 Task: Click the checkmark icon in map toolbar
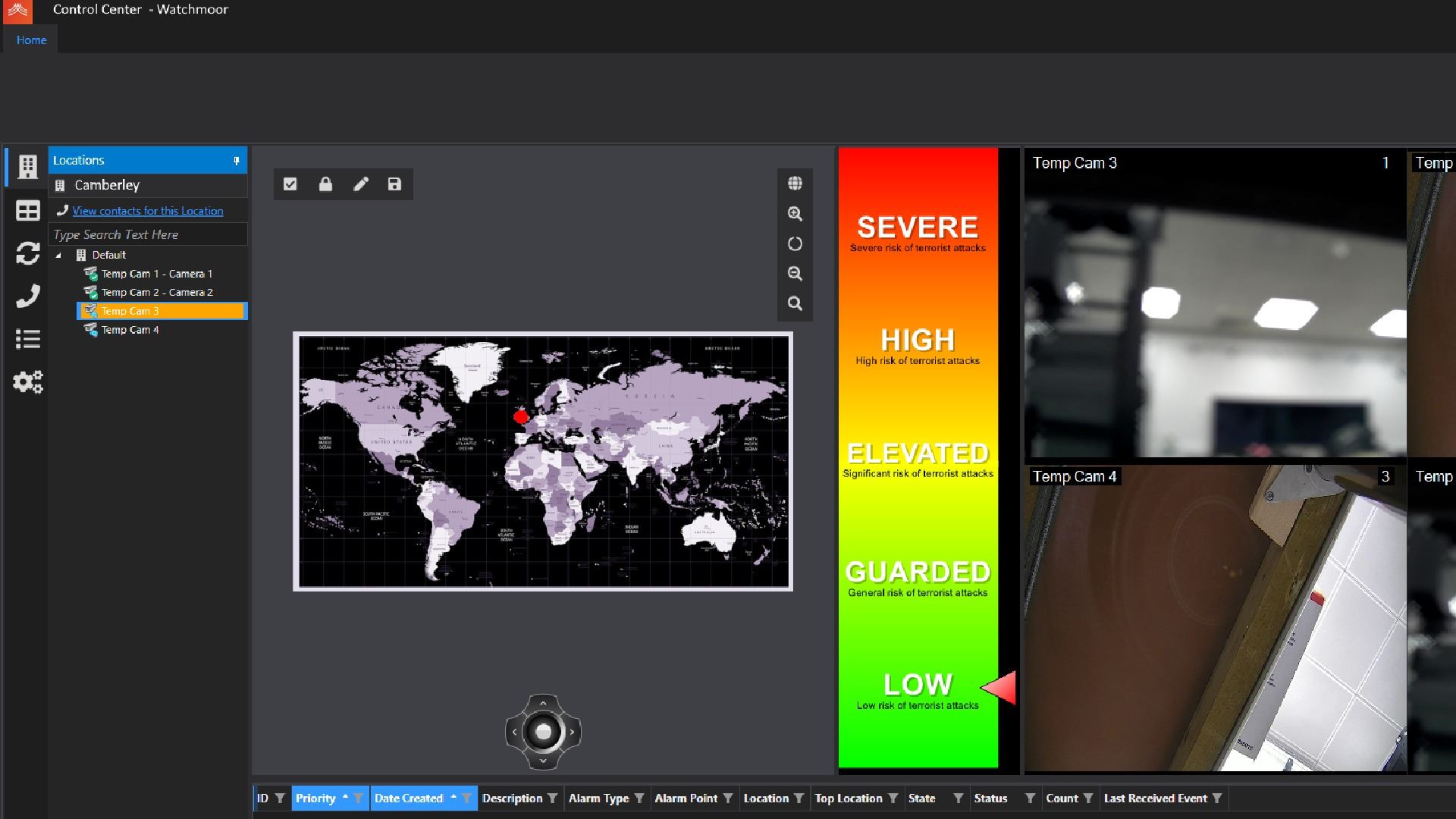[290, 184]
